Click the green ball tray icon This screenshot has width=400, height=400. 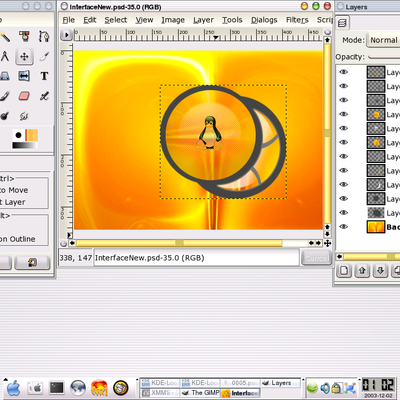point(313,388)
